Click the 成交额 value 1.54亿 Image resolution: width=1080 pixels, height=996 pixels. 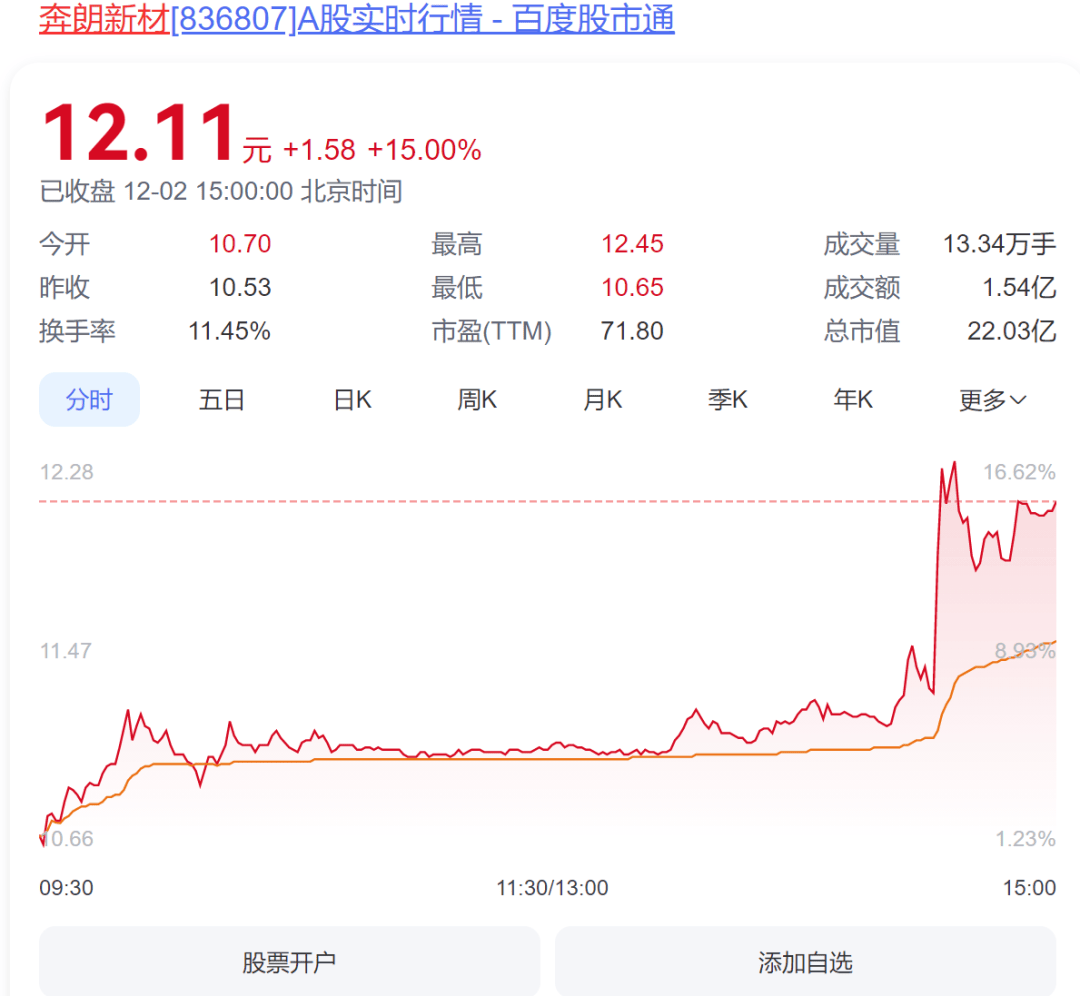click(1019, 287)
